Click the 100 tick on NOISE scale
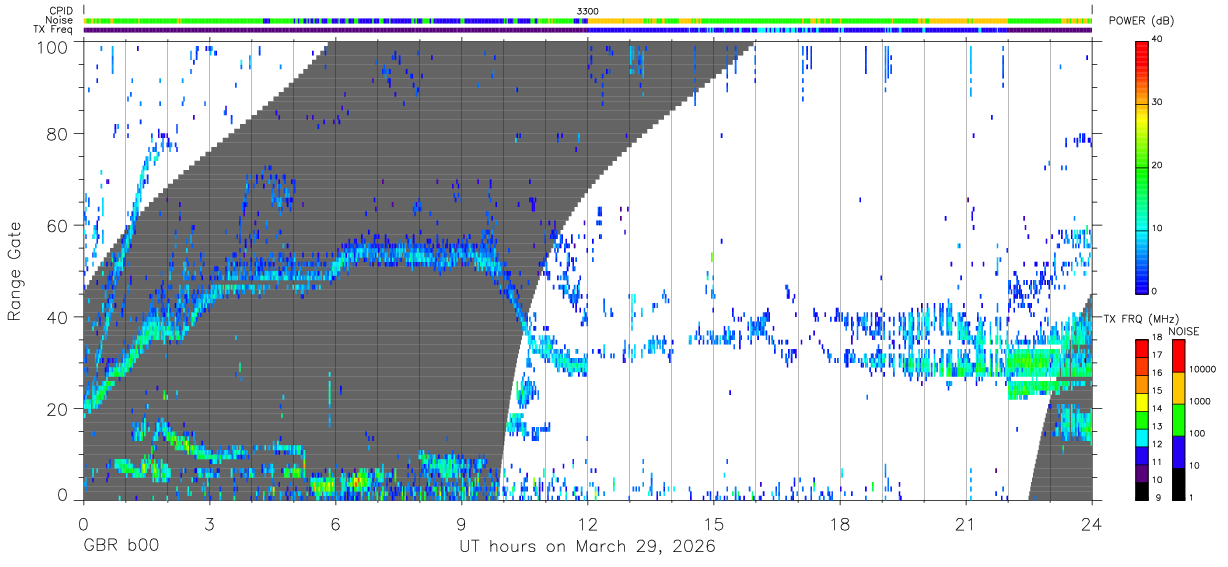The height and width of the screenshot is (567, 1228). [1198, 433]
